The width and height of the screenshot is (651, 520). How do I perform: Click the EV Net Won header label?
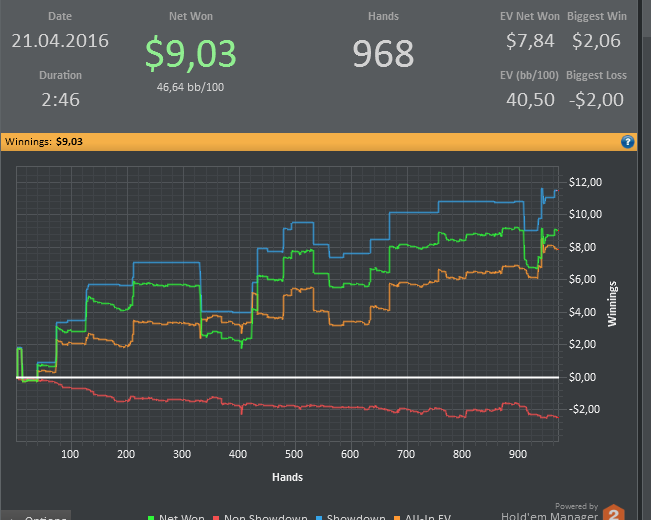(530, 16)
